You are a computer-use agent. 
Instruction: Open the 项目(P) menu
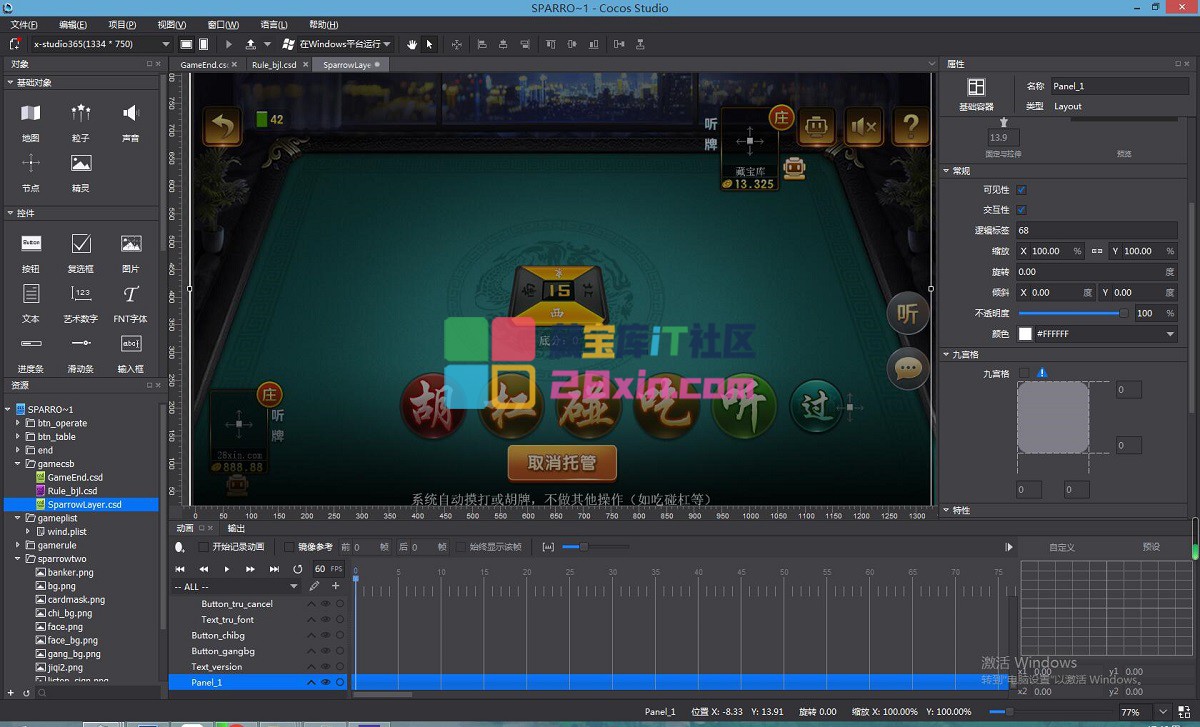[x=122, y=25]
